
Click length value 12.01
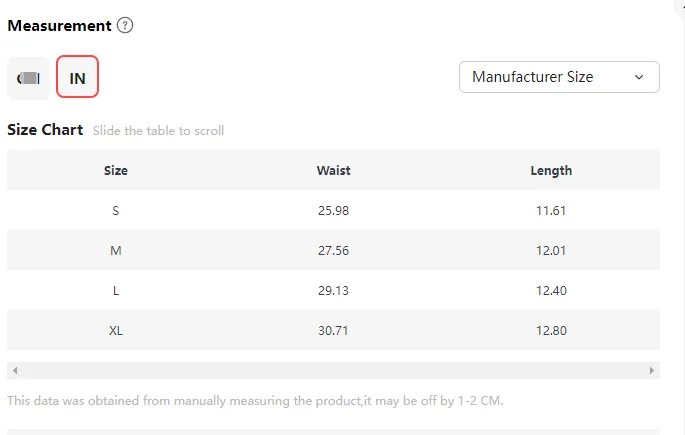(x=551, y=250)
